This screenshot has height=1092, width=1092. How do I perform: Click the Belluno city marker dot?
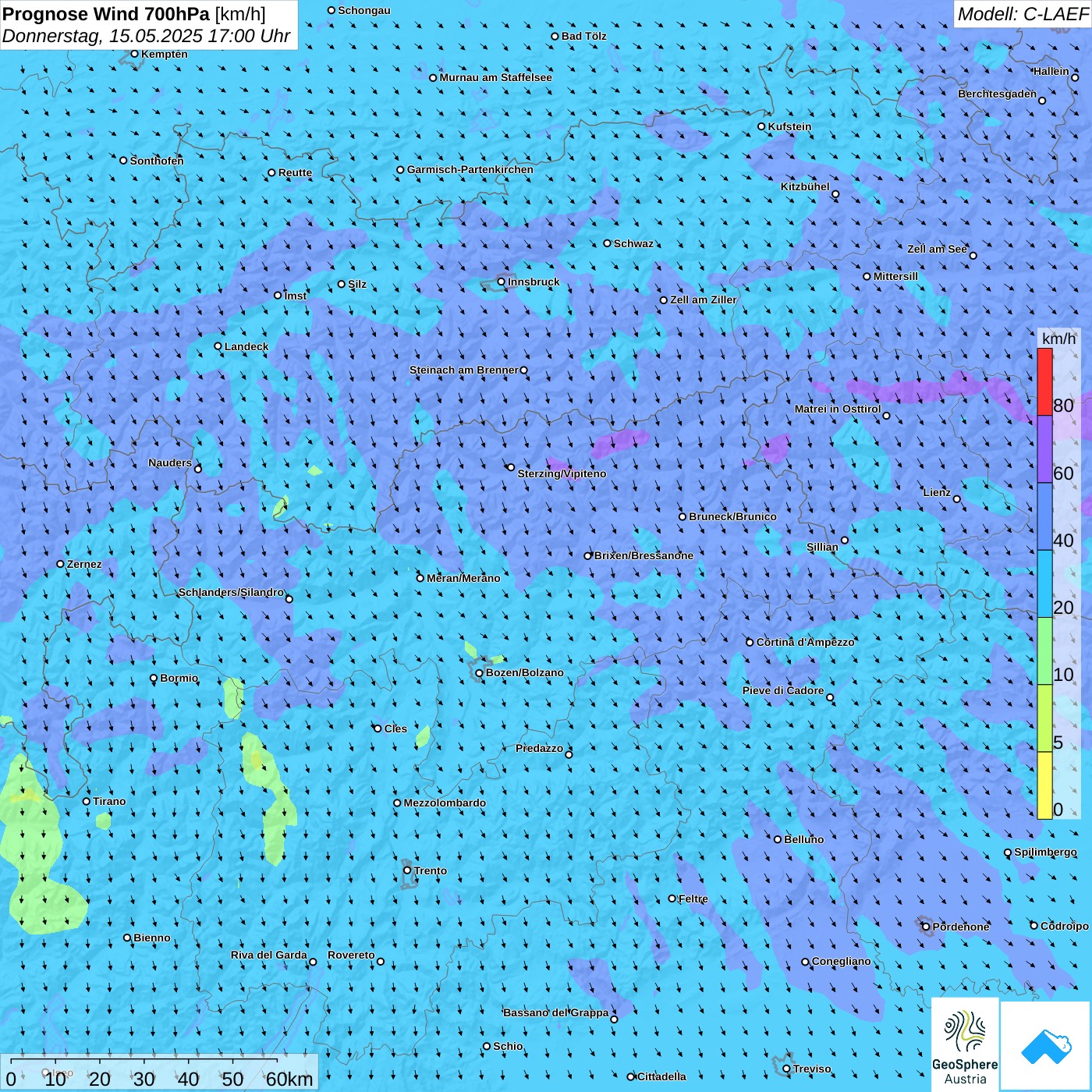coord(778,839)
